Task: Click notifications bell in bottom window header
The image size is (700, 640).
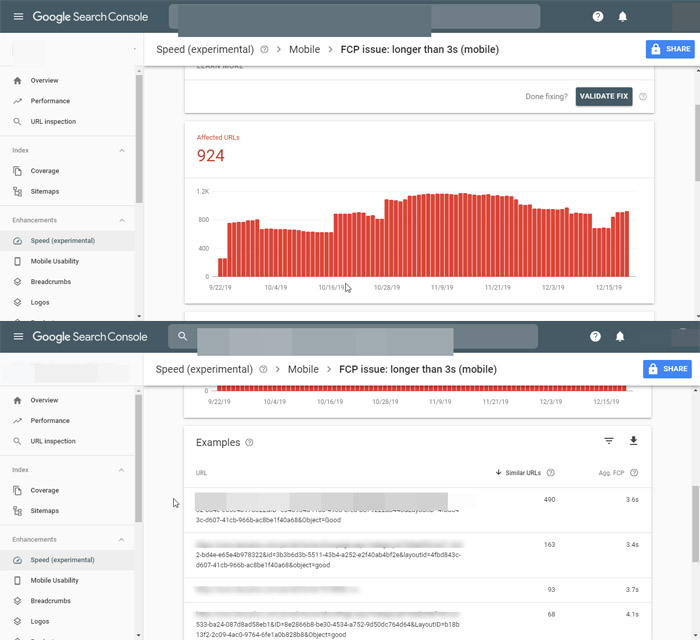Action: click(620, 337)
